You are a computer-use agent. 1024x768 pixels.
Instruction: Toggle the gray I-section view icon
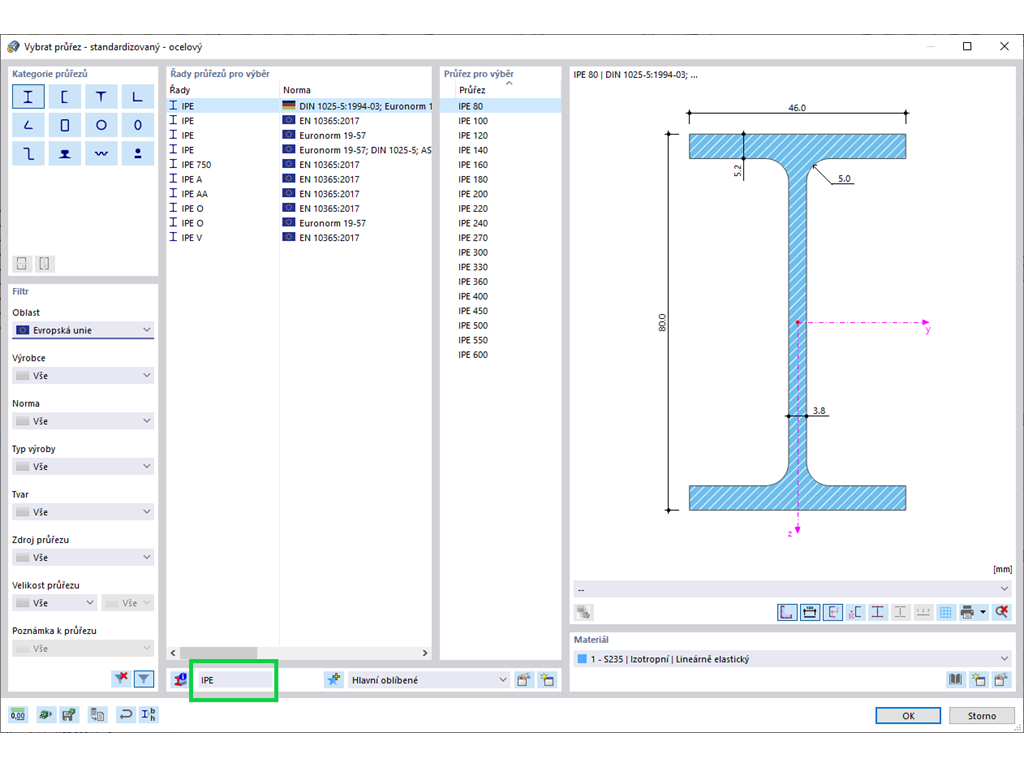click(900, 612)
